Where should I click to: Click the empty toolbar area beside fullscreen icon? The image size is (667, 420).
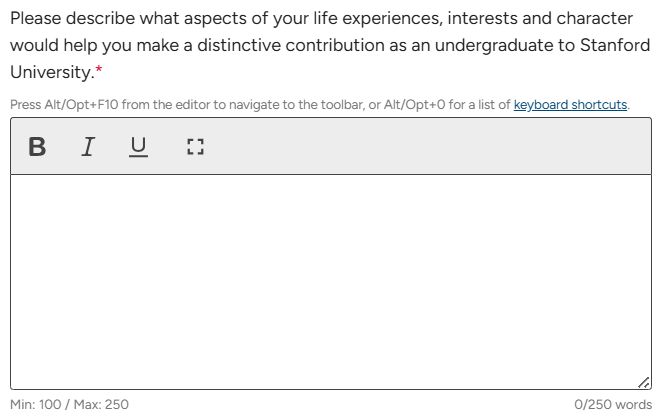point(420,147)
